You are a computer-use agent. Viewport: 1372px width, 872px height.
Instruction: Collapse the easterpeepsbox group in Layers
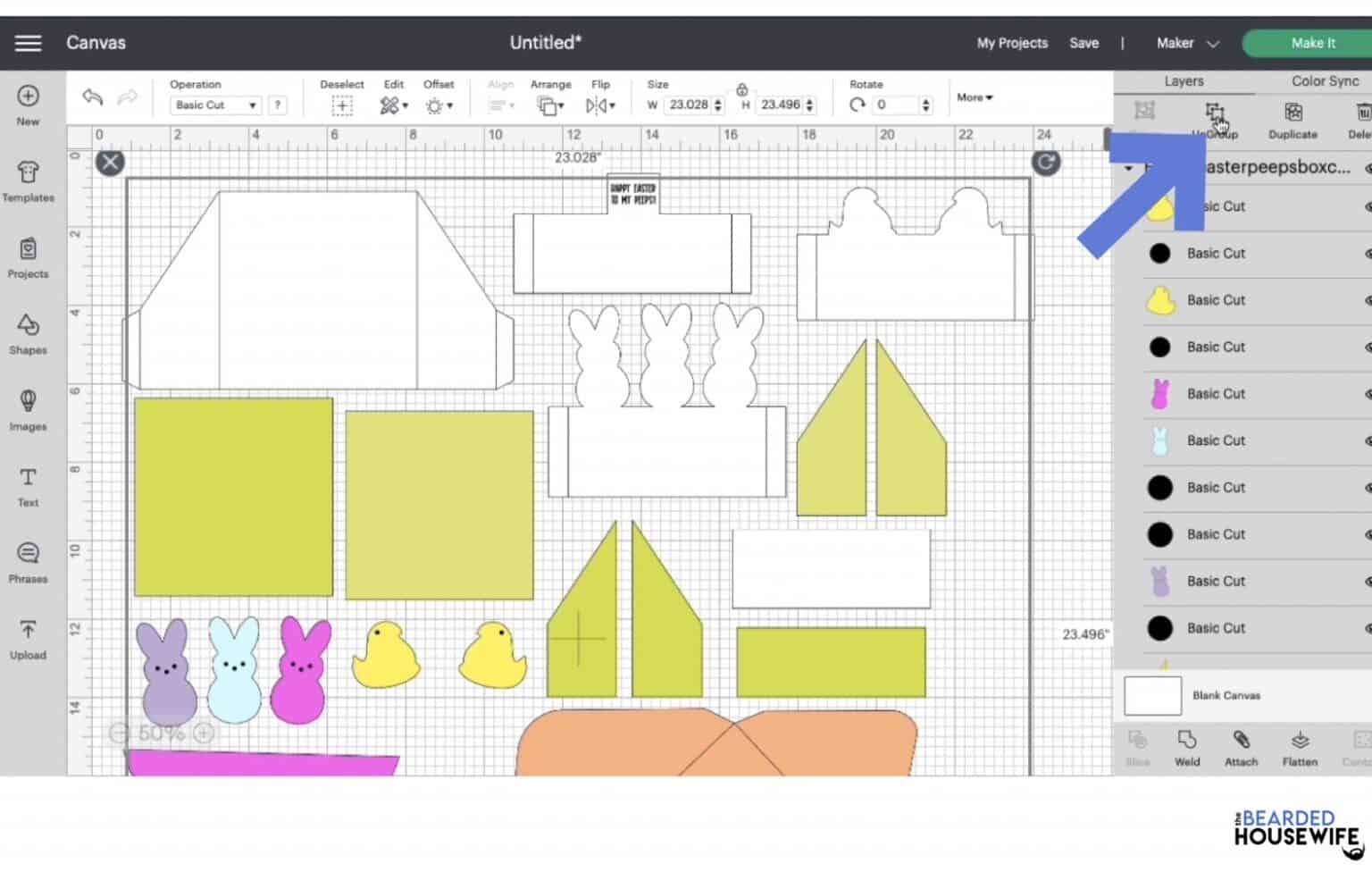click(1128, 168)
